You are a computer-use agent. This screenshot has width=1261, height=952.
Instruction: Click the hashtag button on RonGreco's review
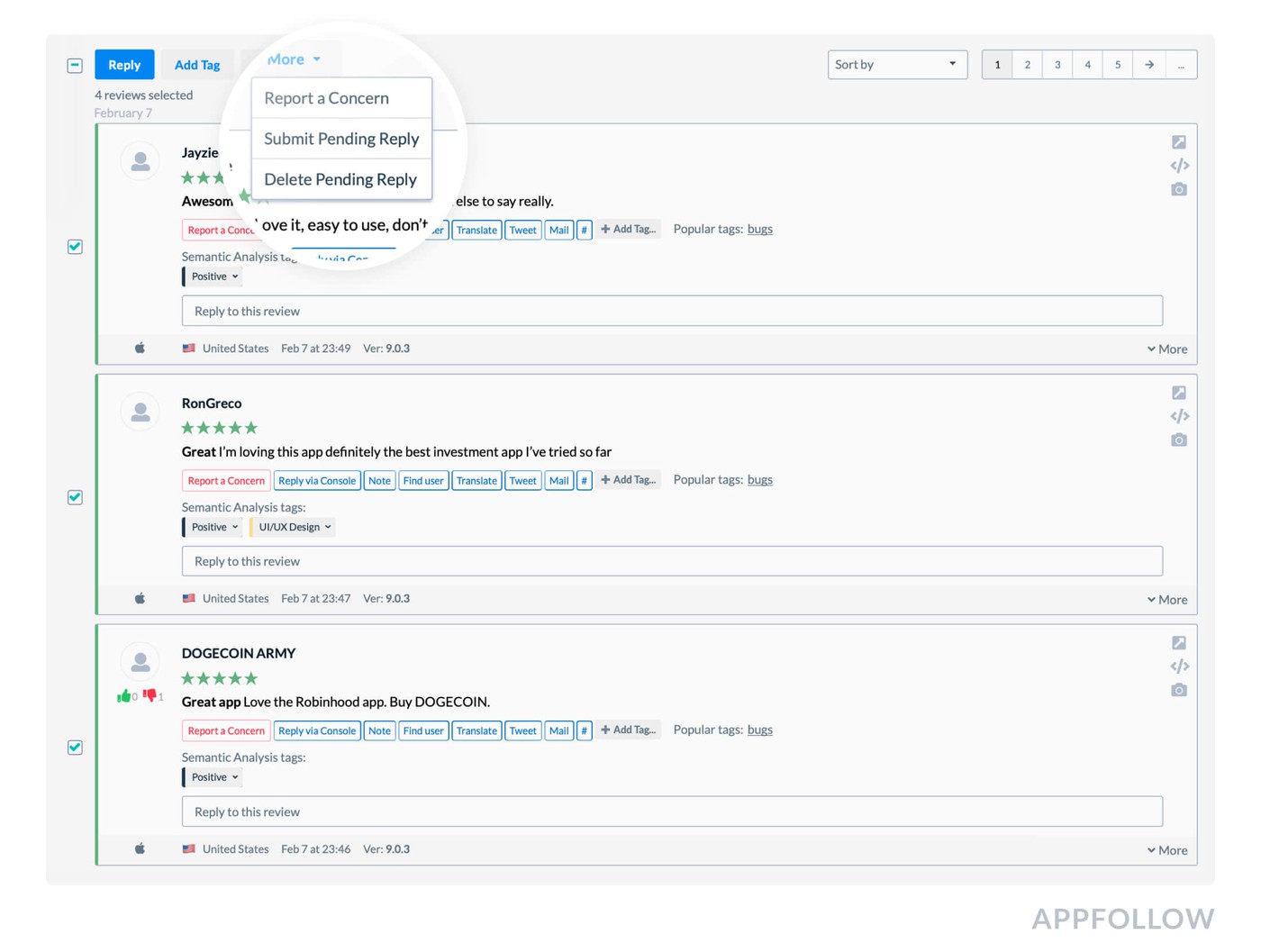pos(584,481)
